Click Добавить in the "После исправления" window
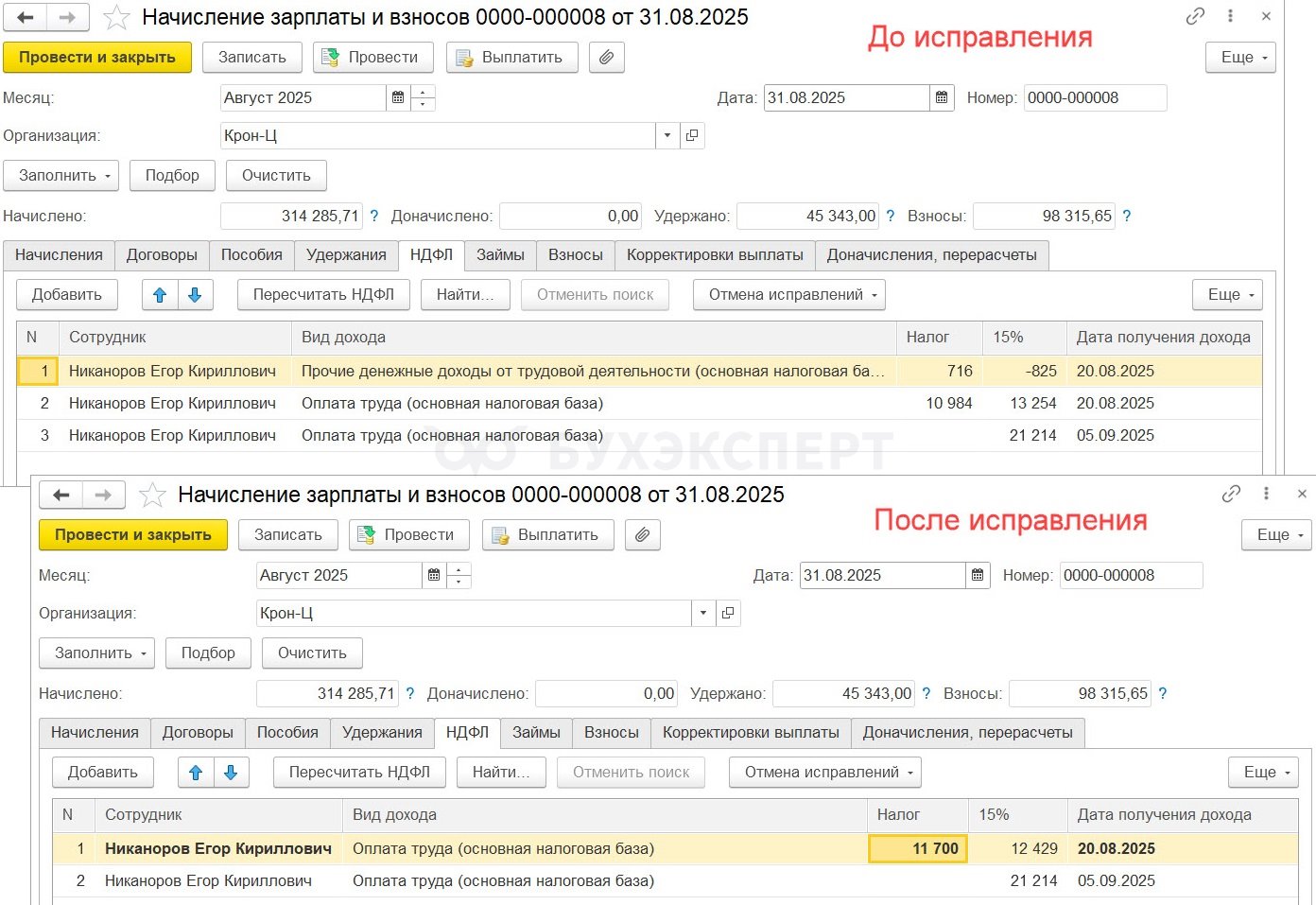The image size is (1316, 905). (x=103, y=773)
